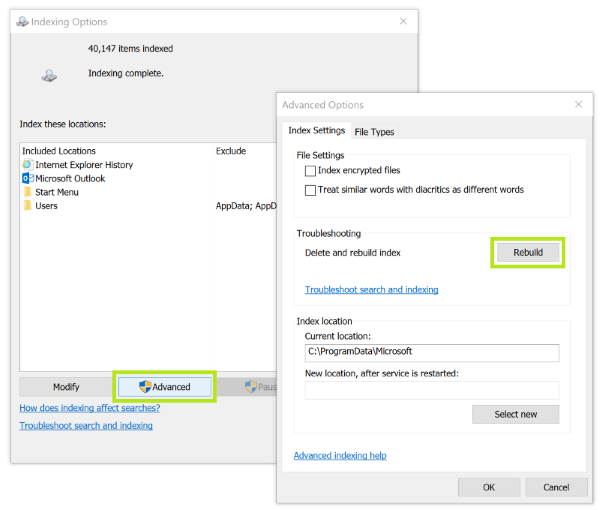Confirm with the OK button

(488, 487)
